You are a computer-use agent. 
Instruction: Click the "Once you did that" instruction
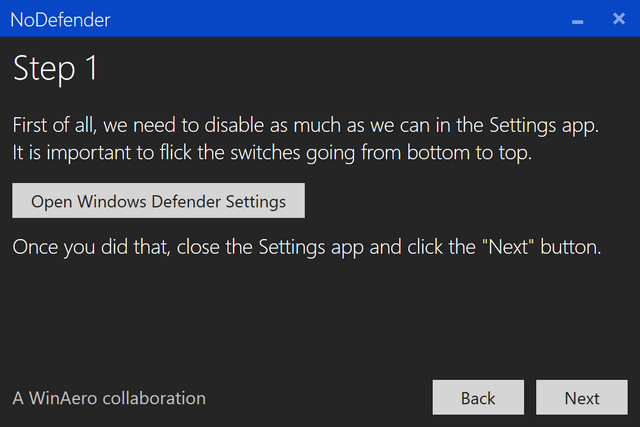click(307, 247)
